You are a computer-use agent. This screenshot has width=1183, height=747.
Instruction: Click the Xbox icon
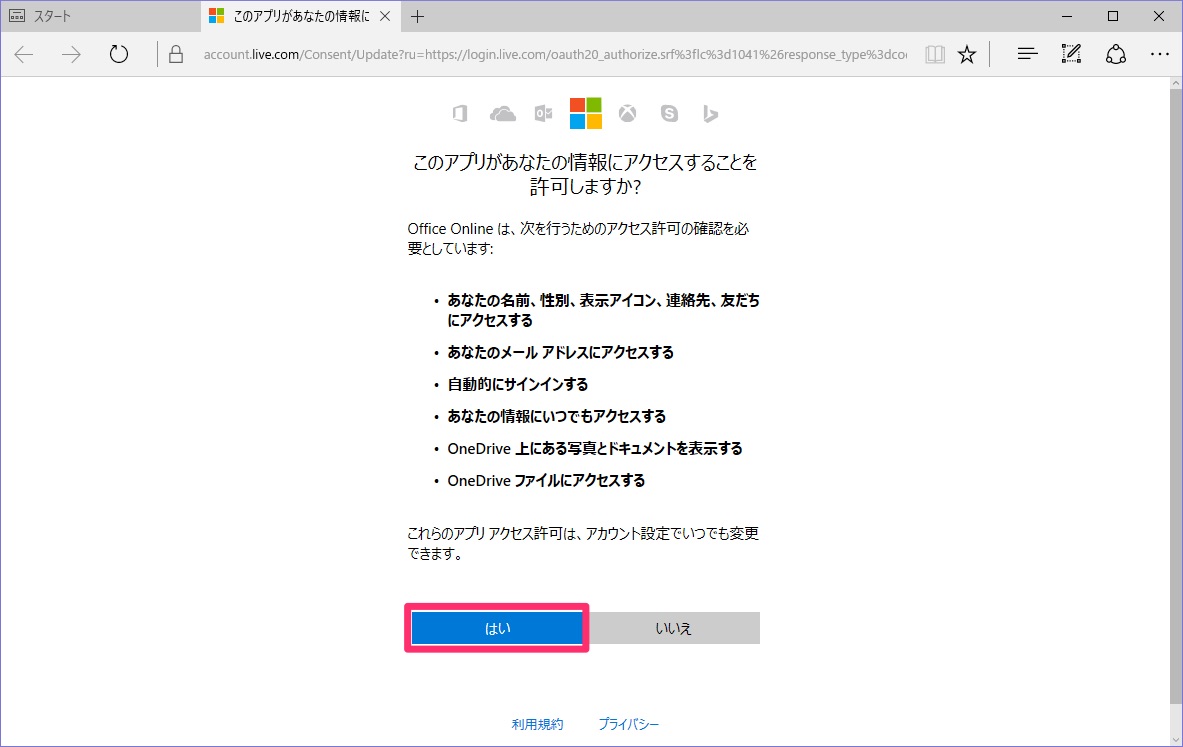(x=628, y=114)
